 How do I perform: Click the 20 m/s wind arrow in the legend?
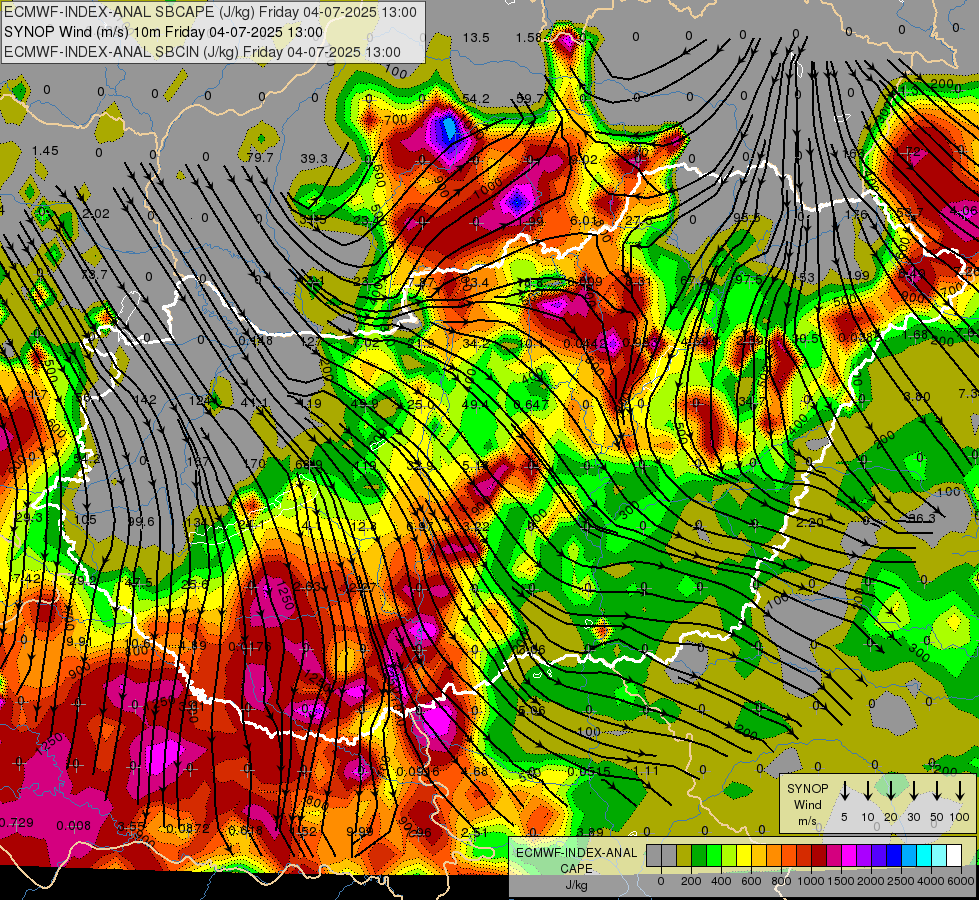point(890,790)
